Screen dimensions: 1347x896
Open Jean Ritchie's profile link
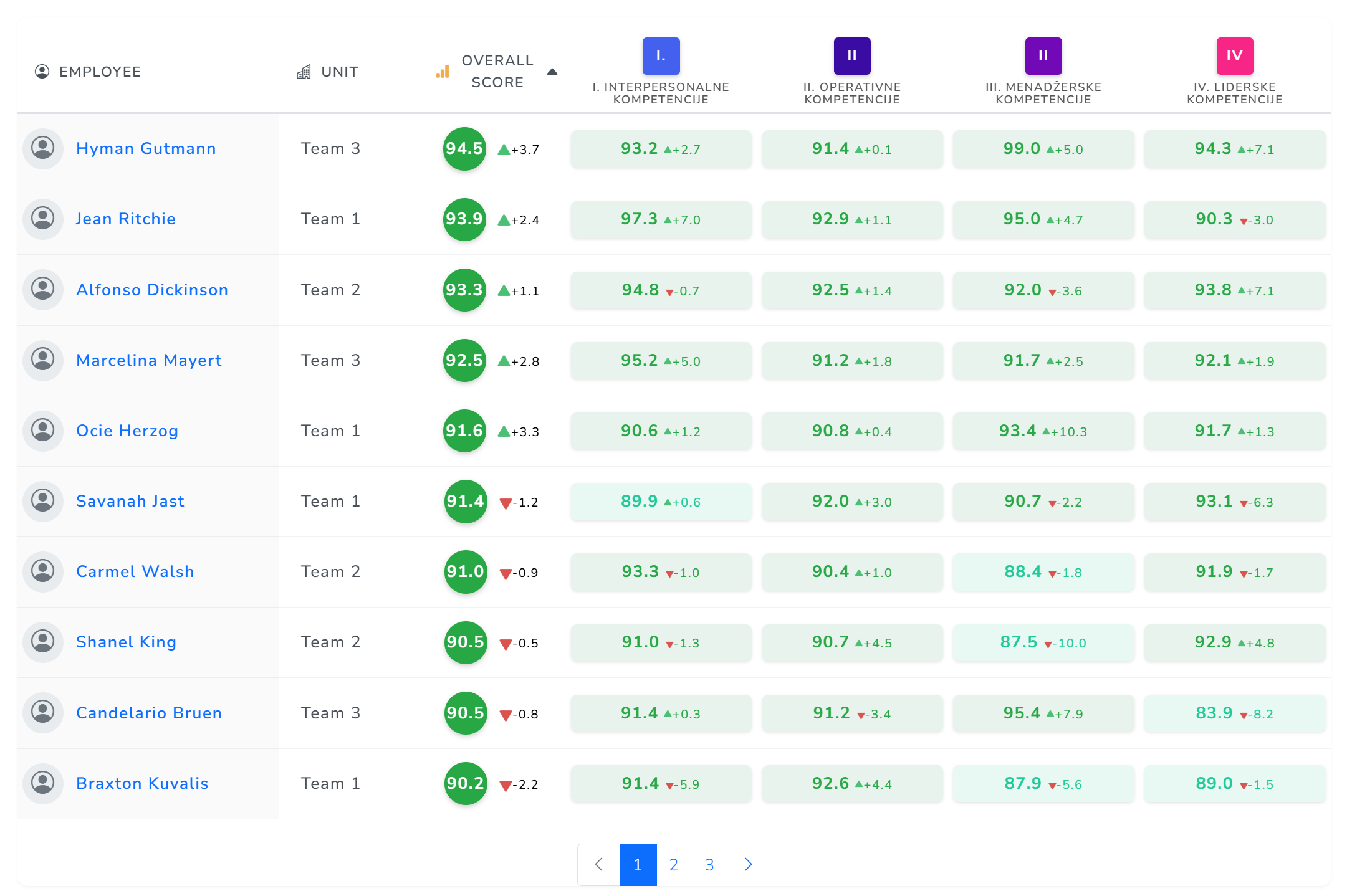point(125,219)
